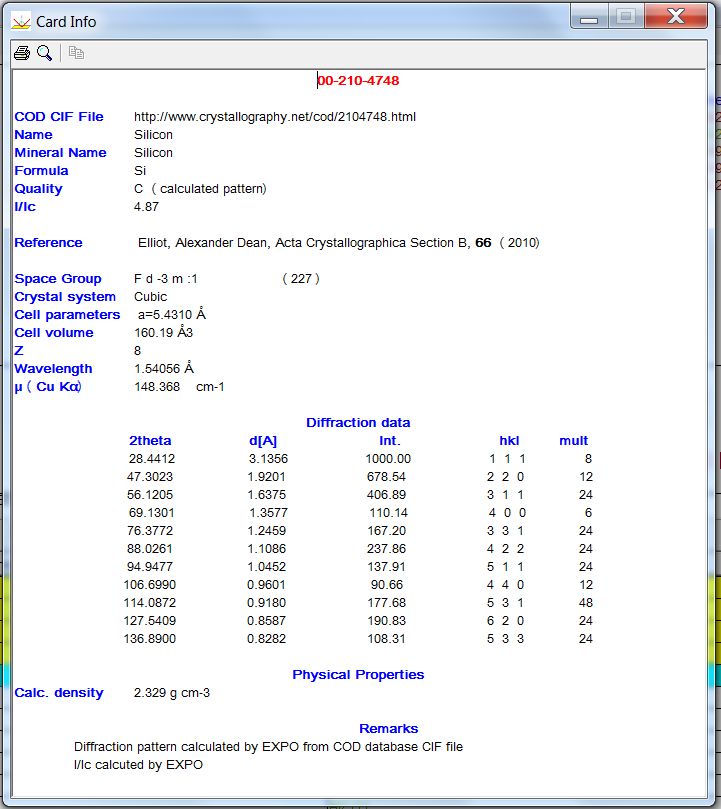This screenshot has height=809, width=721.
Task: Minimize the Card Info window
Action: 590,17
